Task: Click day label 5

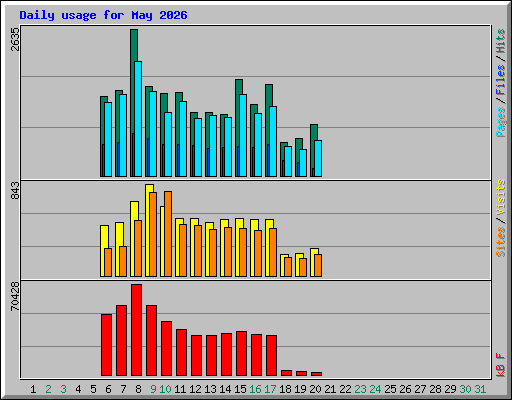Action: tap(93, 389)
